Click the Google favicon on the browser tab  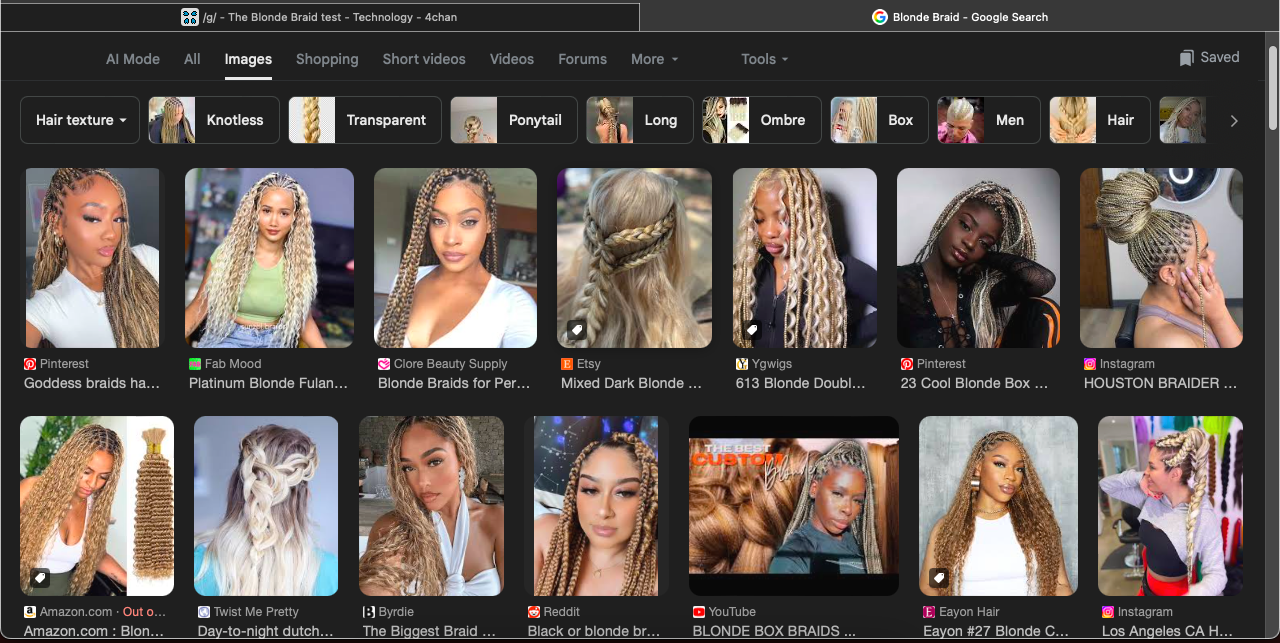click(880, 17)
